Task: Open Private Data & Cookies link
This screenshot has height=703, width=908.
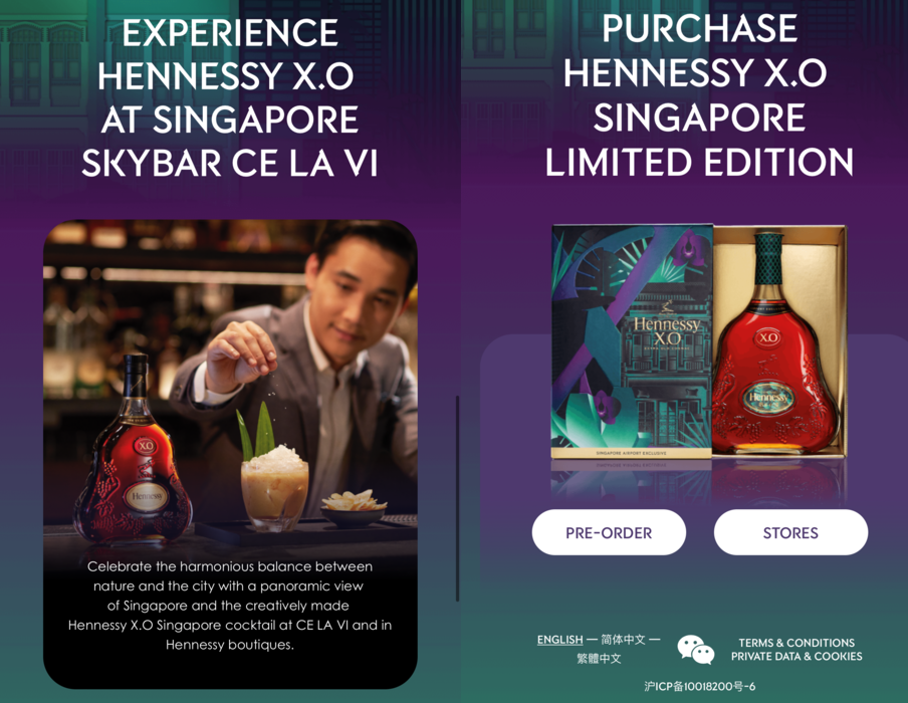Action: pos(796,656)
